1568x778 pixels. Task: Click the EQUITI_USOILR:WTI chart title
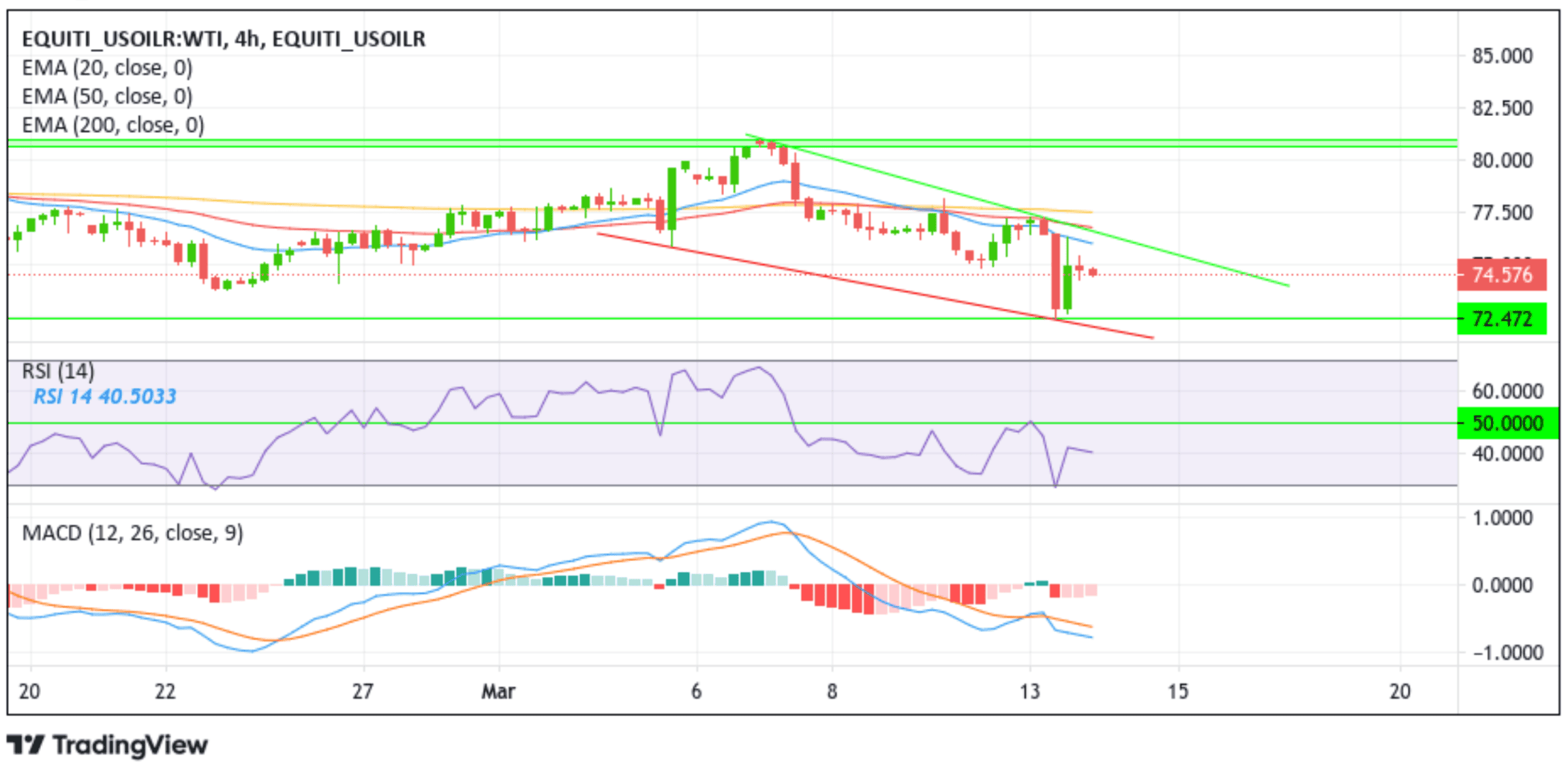click(x=224, y=39)
